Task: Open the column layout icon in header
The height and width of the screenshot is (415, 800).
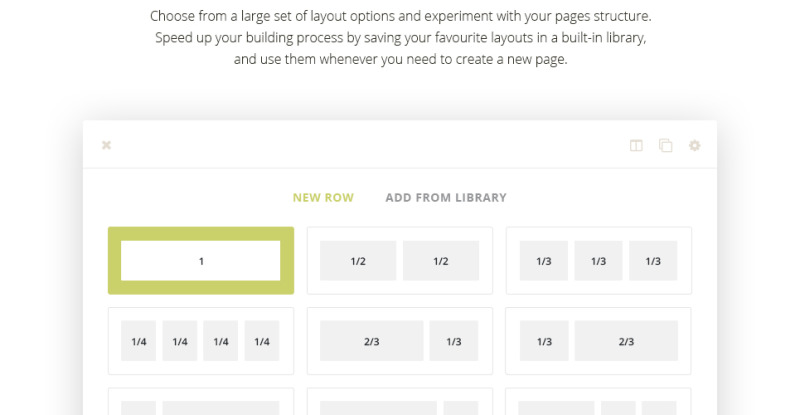Action: pyautogui.click(x=636, y=145)
